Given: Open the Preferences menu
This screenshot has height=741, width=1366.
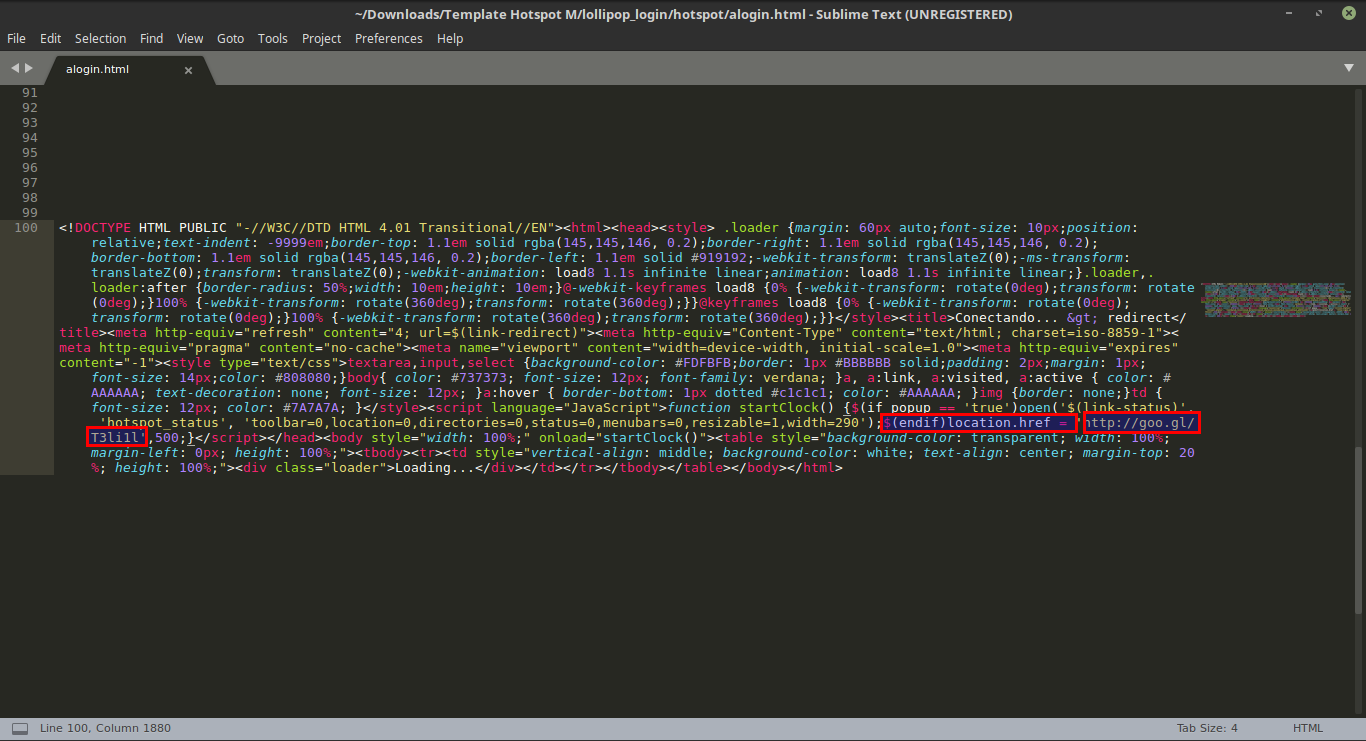Looking at the screenshot, I should 388,38.
